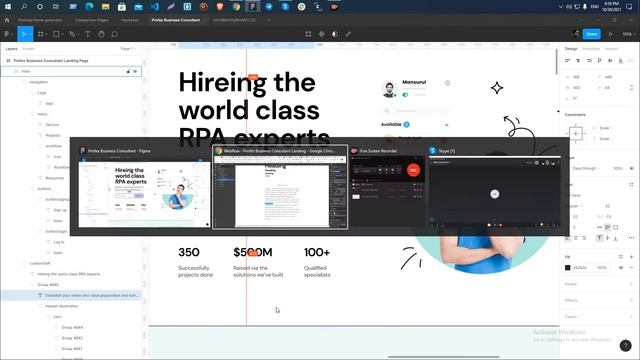Add a new fill with plus icon

click(631, 257)
